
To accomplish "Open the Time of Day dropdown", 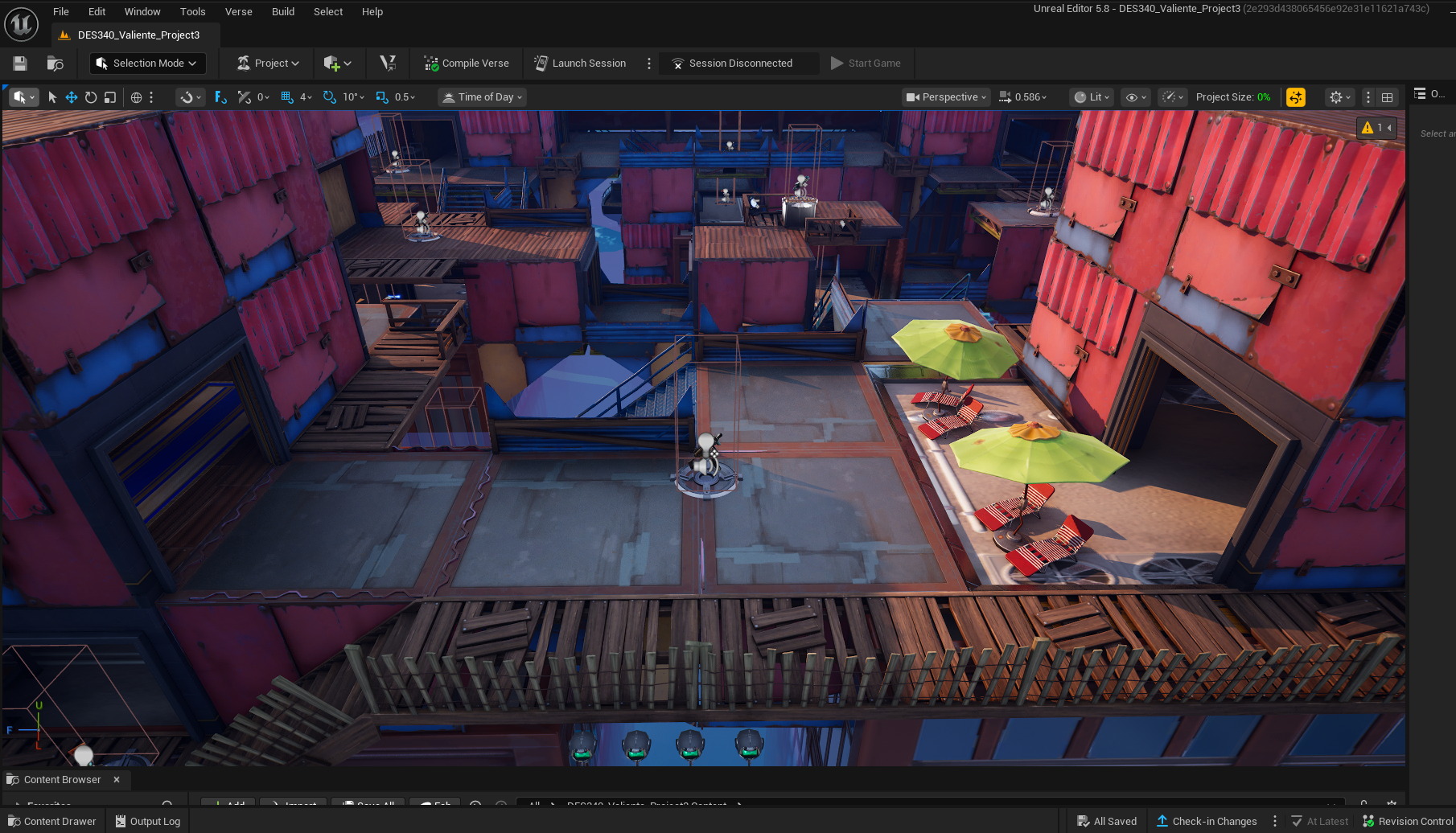I will pyautogui.click(x=482, y=97).
